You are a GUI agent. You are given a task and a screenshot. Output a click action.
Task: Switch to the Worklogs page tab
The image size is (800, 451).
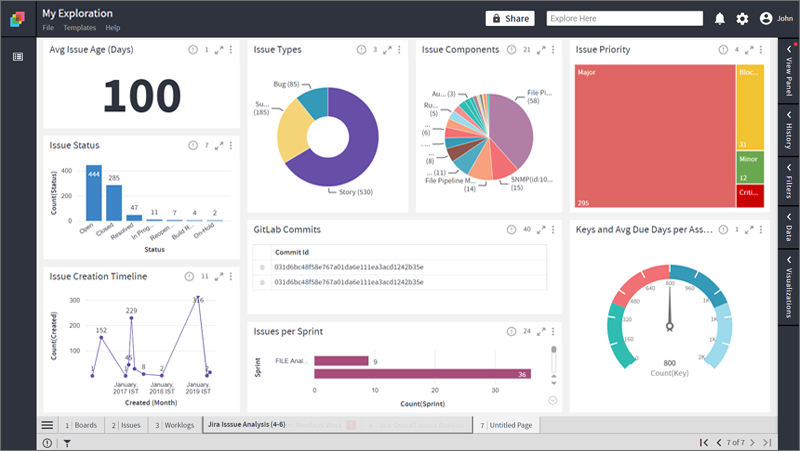175,425
